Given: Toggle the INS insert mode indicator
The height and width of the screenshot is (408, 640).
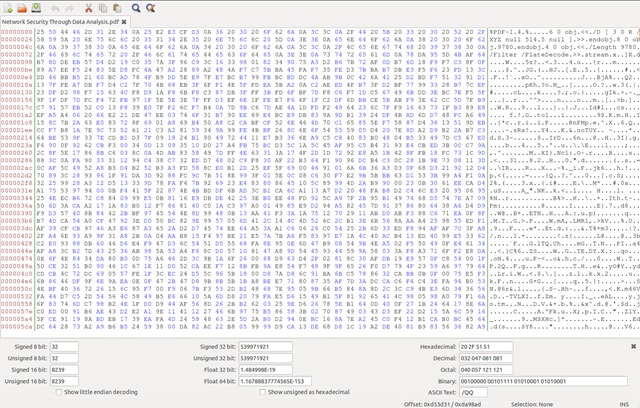Looking at the screenshot, I should (x=624, y=404).
